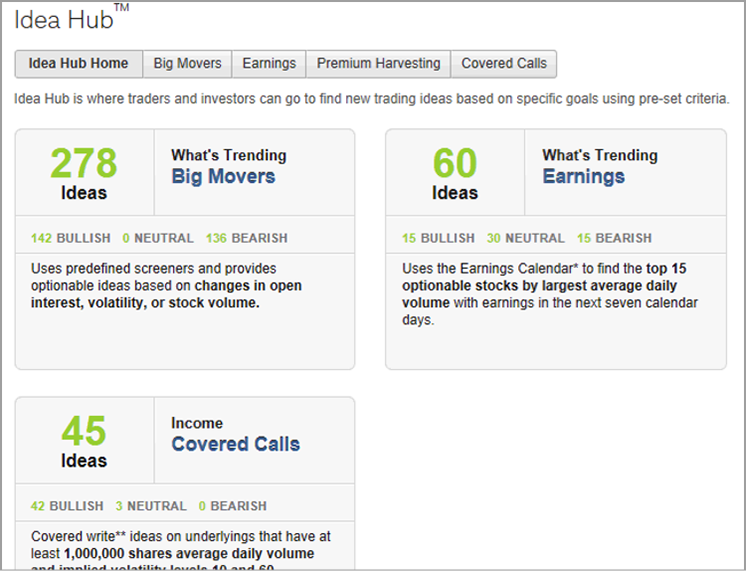746x571 pixels.
Task: Click the 45 Ideas count
Action: [84, 441]
